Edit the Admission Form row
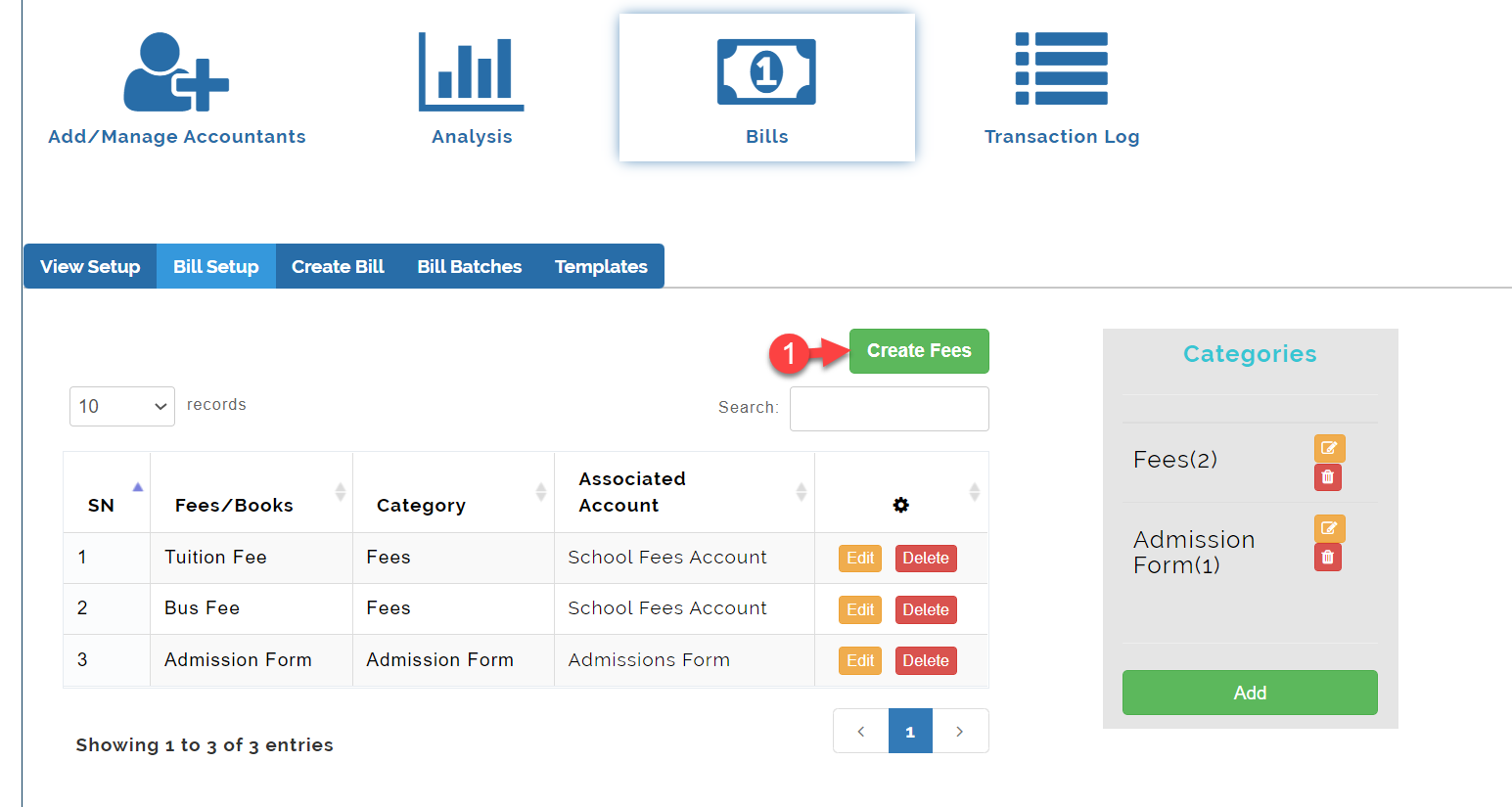 (x=860, y=660)
